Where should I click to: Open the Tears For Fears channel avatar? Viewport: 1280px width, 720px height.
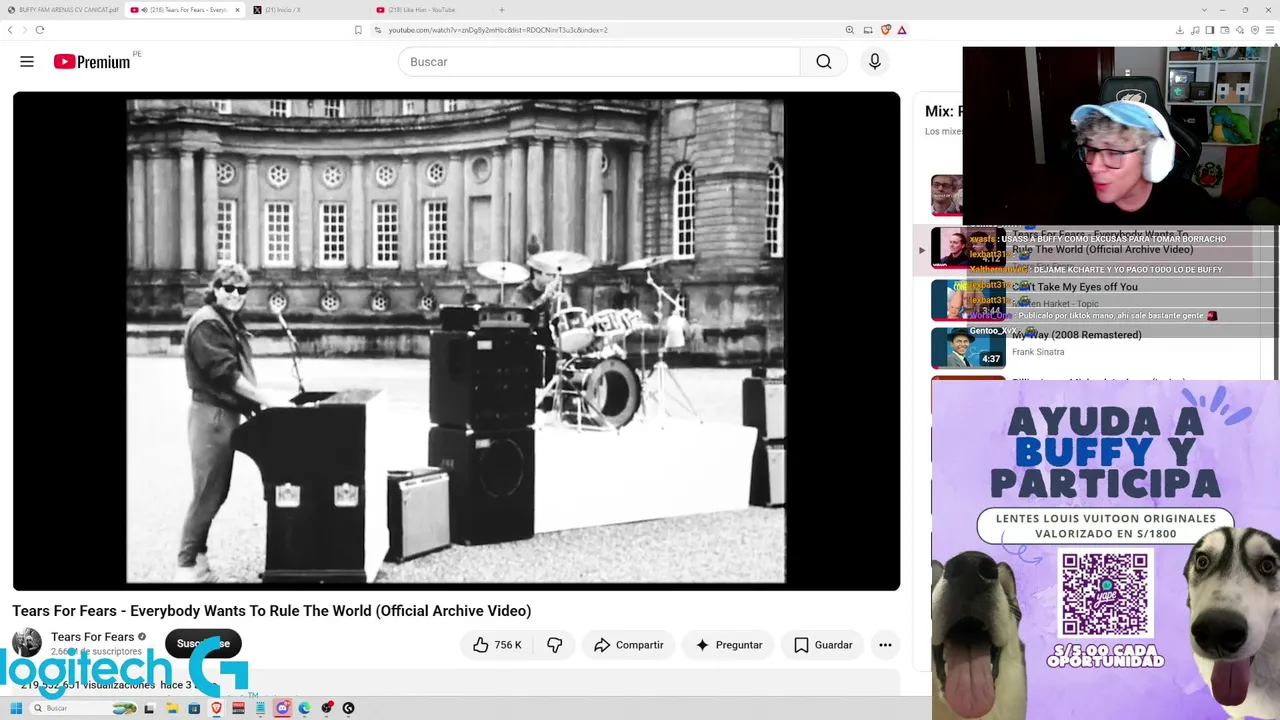27,642
